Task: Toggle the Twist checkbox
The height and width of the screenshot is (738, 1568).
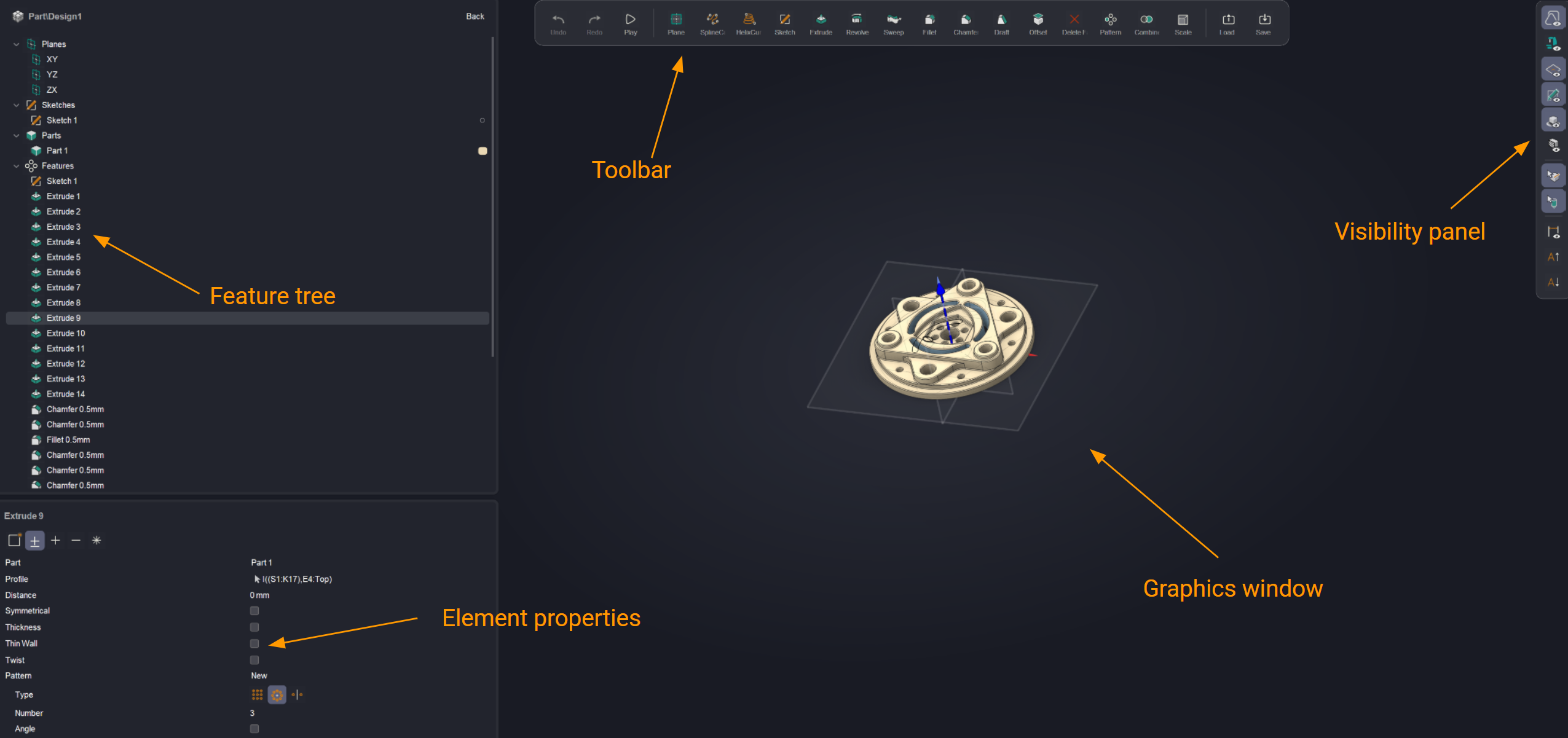Action: 254,660
